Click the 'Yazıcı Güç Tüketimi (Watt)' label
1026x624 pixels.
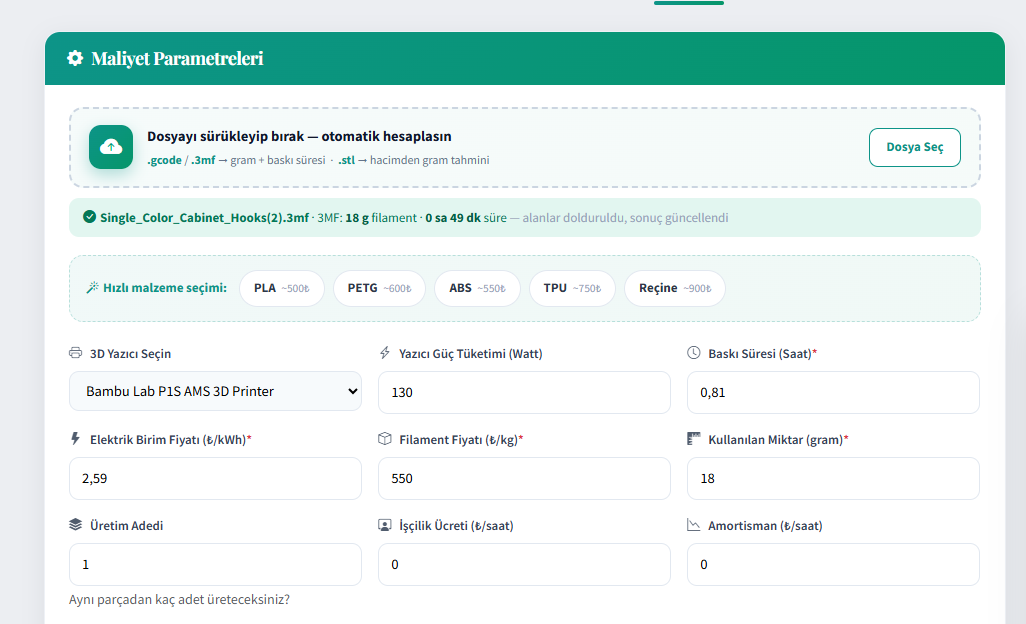(x=470, y=354)
